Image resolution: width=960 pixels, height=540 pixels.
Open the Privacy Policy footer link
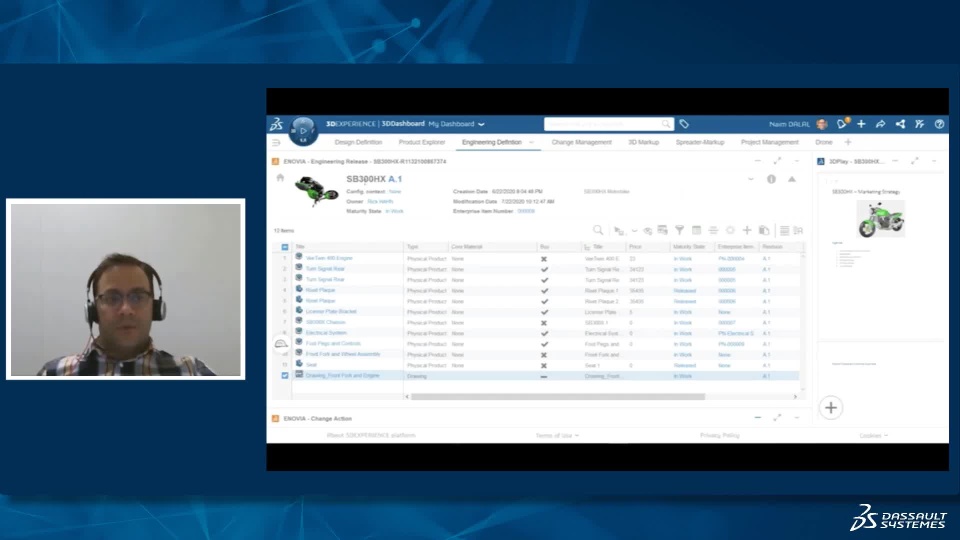(x=720, y=435)
